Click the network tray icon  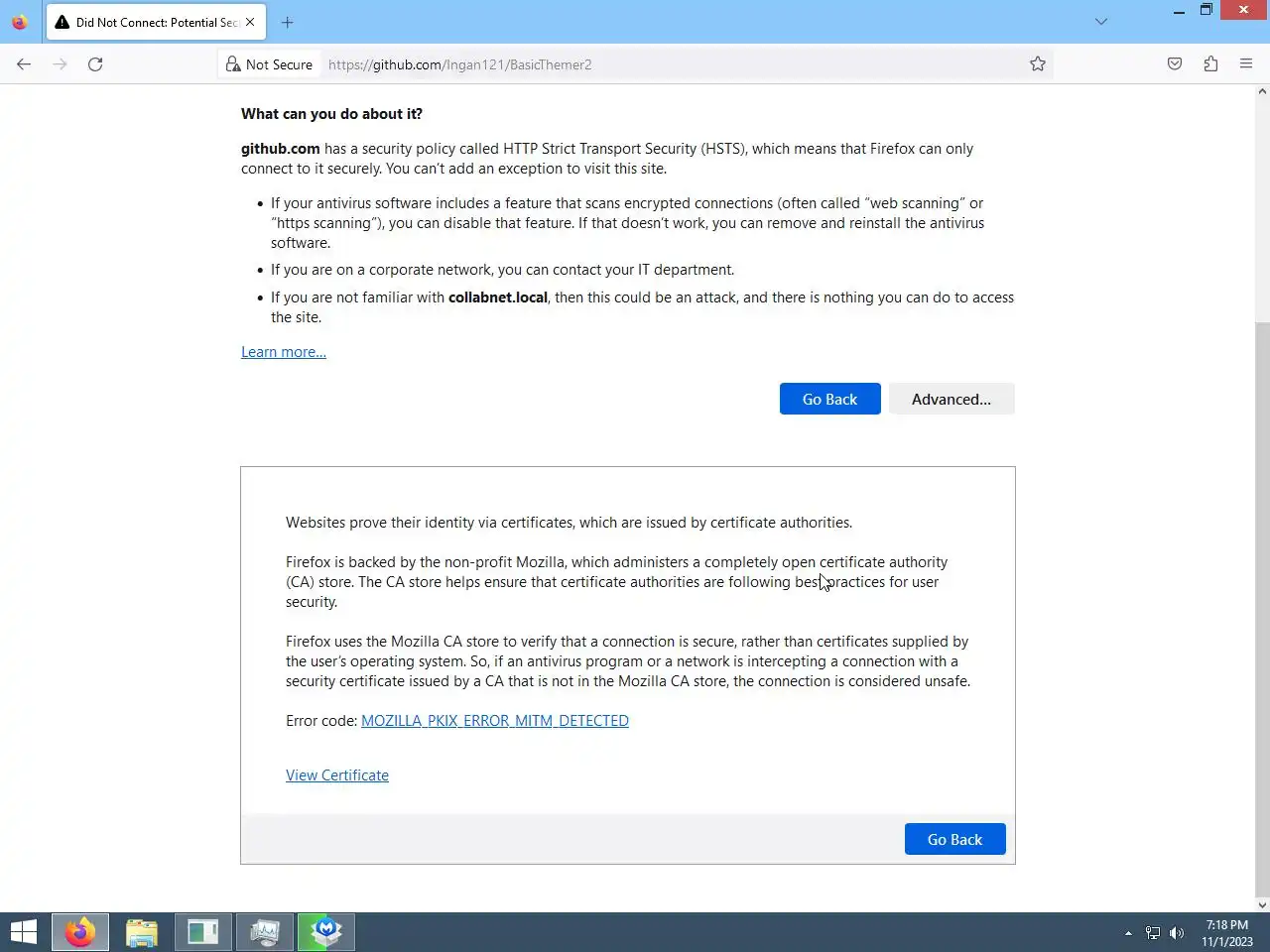coord(1153,933)
